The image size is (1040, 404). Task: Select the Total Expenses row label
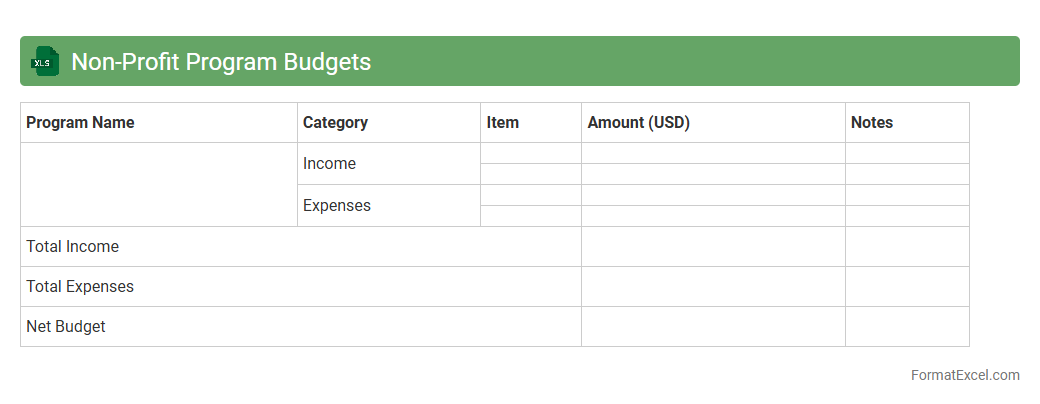[x=80, y=287]
